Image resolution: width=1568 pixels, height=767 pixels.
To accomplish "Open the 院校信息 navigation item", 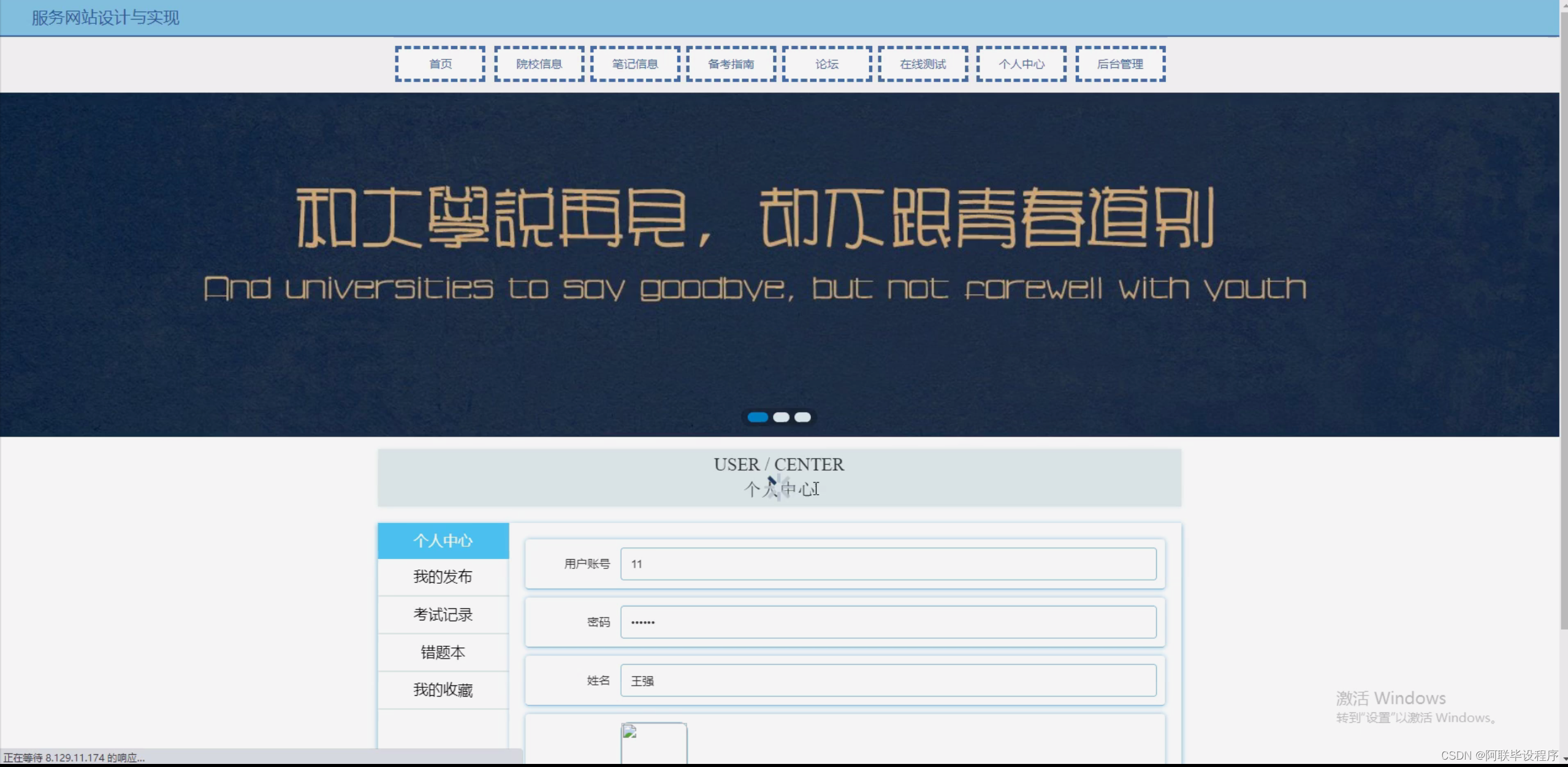I will tap(538, 63).
